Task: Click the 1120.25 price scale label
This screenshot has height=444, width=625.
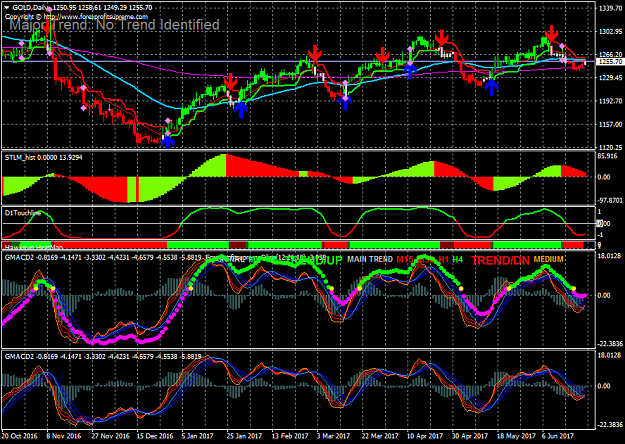Action: [610, 147]
